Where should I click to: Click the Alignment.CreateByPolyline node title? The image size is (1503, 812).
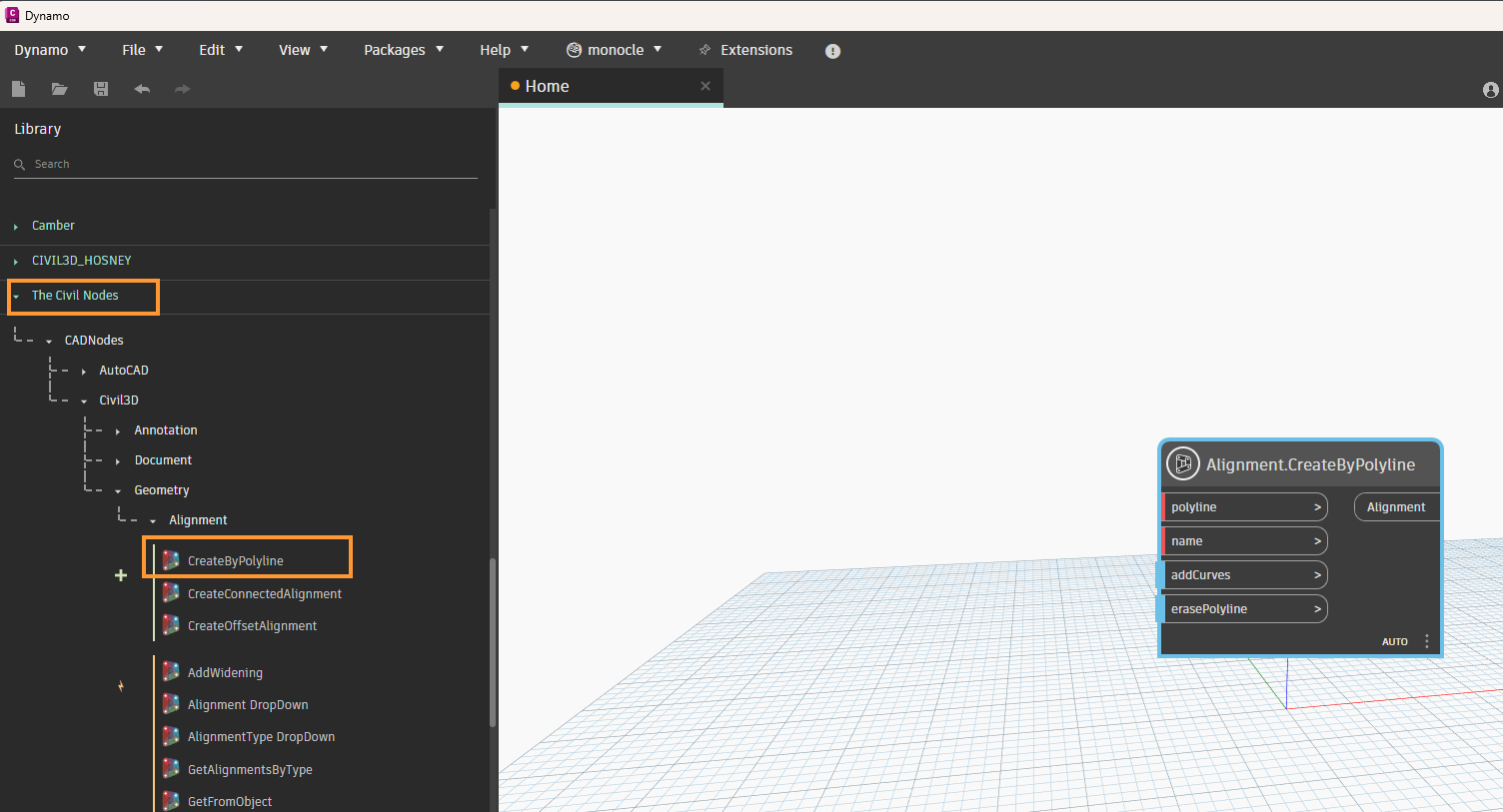(x=1310, y=464)
